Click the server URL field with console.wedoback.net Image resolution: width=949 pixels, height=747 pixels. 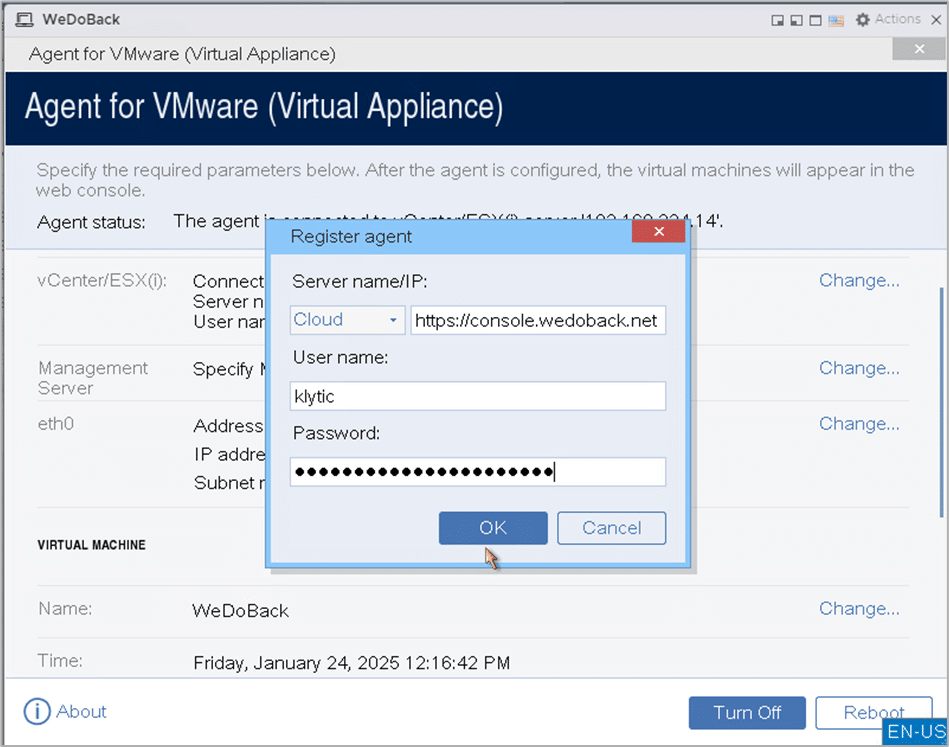click(x=538, y=320)
